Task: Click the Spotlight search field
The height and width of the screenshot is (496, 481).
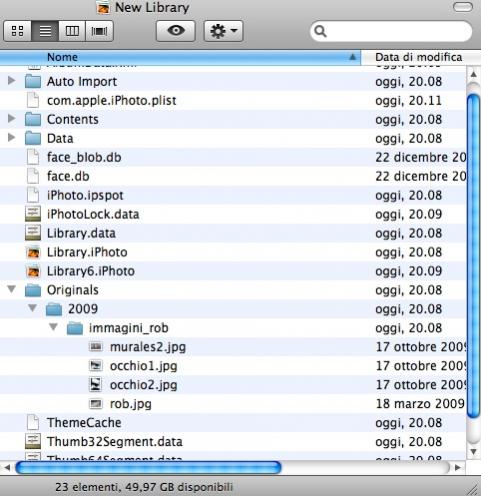Action: [391, 31]
